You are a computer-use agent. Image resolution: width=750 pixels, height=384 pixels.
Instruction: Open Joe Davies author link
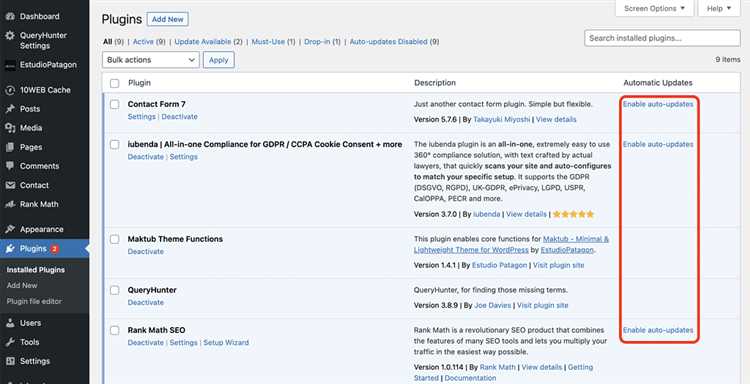[493, 306]
